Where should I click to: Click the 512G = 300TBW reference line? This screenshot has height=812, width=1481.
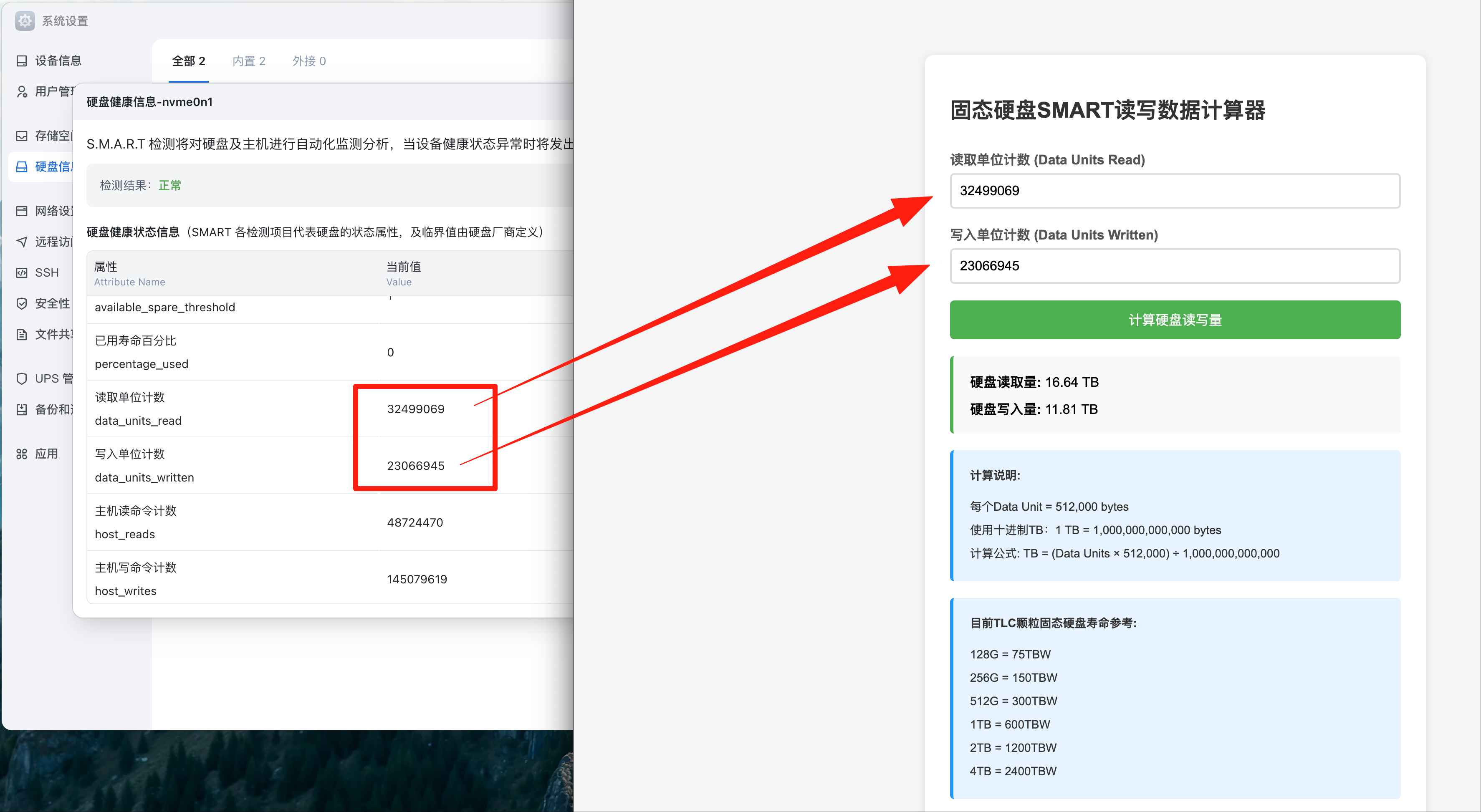point(1013,701)
